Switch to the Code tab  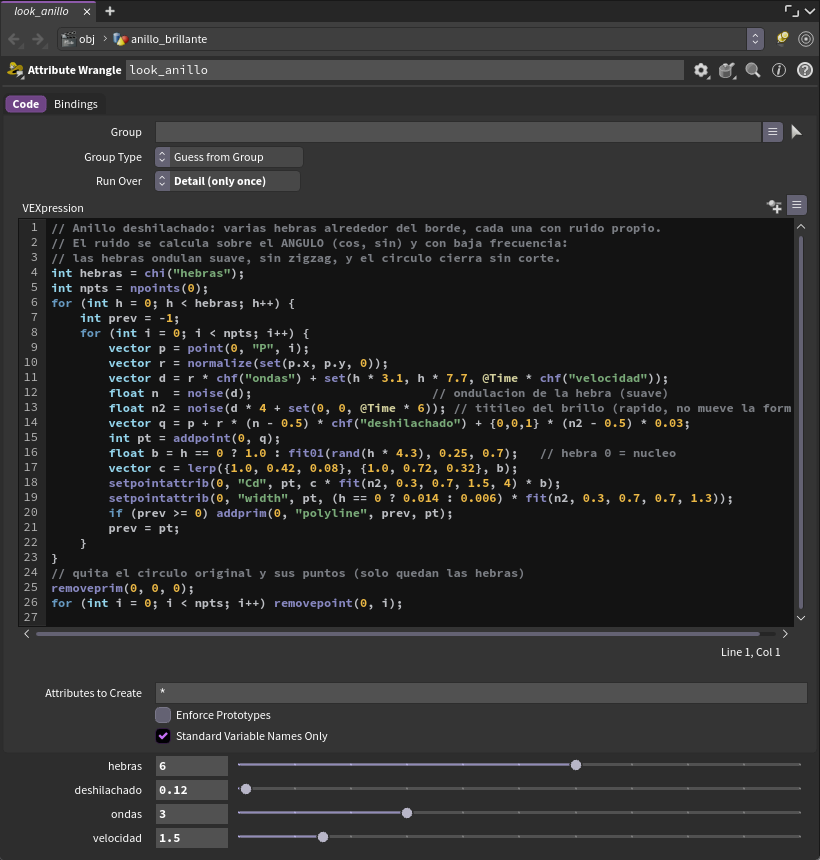point(26,104)
